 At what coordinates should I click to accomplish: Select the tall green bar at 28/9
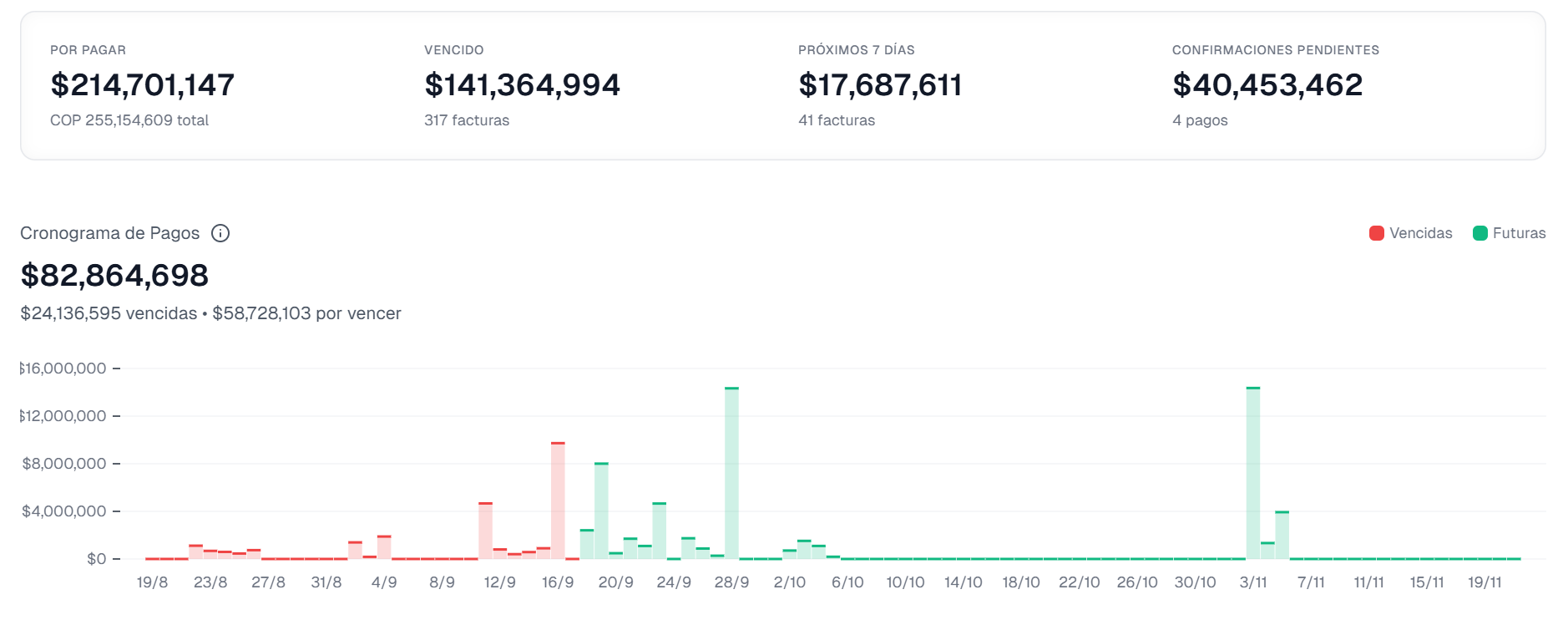click(731, 474)
